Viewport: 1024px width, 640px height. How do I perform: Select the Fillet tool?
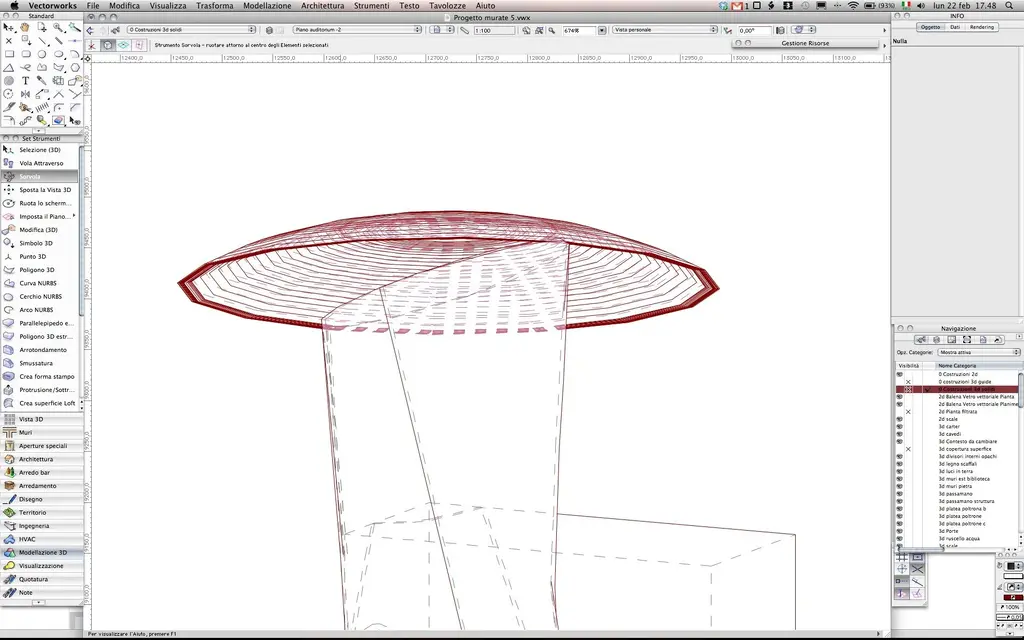pyautogui.click(x=58, y=108)
